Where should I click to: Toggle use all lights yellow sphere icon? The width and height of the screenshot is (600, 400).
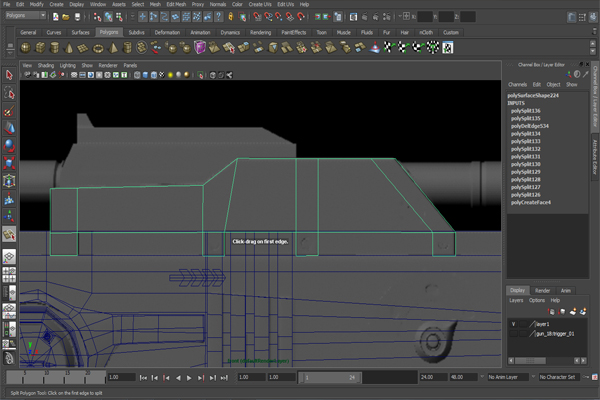[170, 75]
